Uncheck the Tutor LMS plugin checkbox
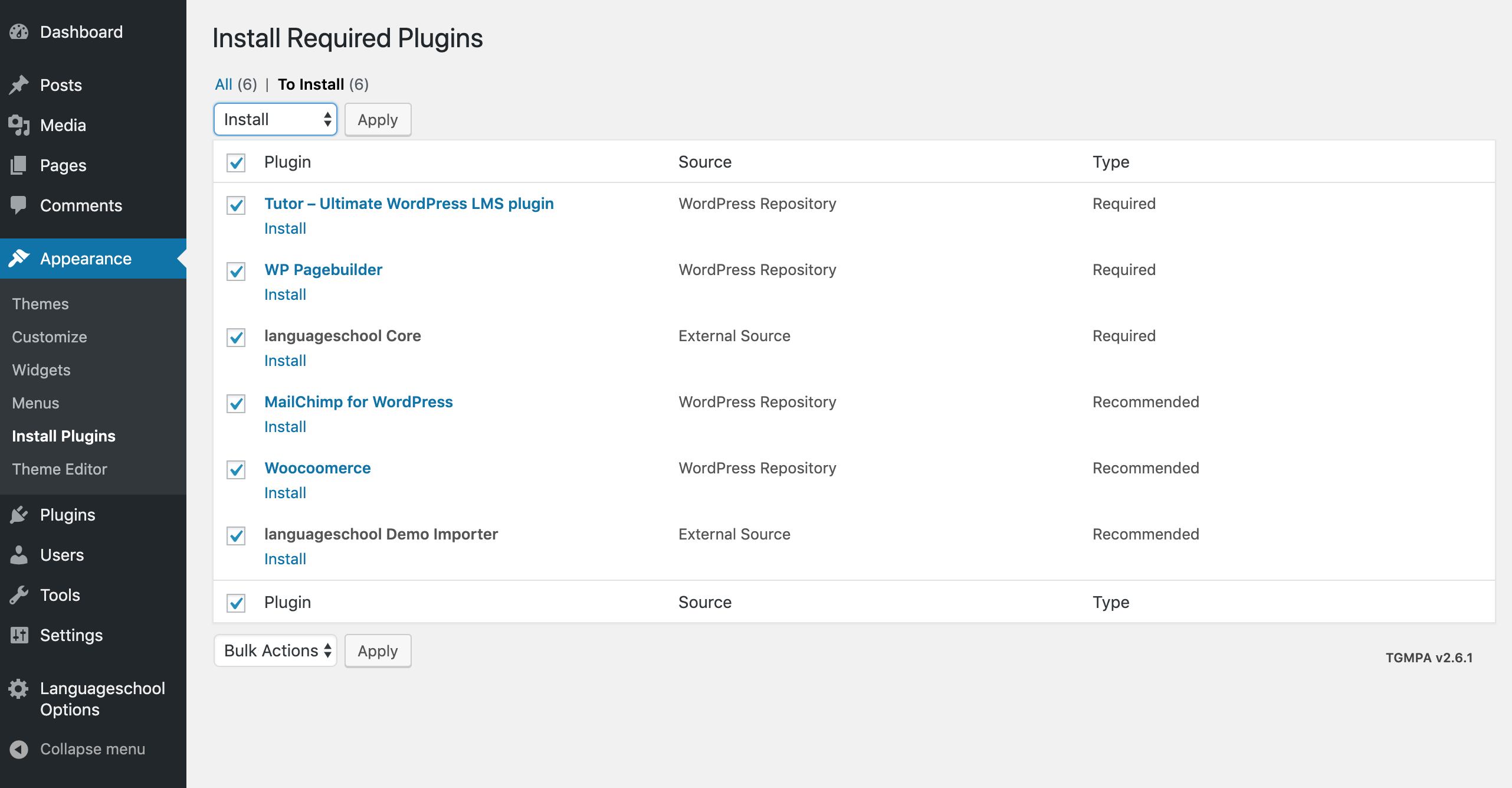Screen dimensions: 1512x788 (x=236, y=205)
